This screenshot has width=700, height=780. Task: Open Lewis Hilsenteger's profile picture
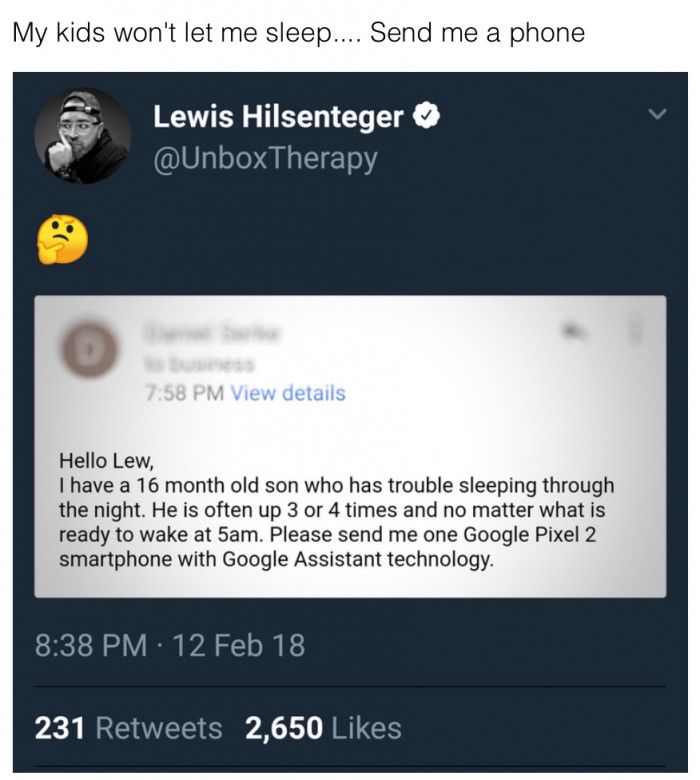[x=83, y=136]
